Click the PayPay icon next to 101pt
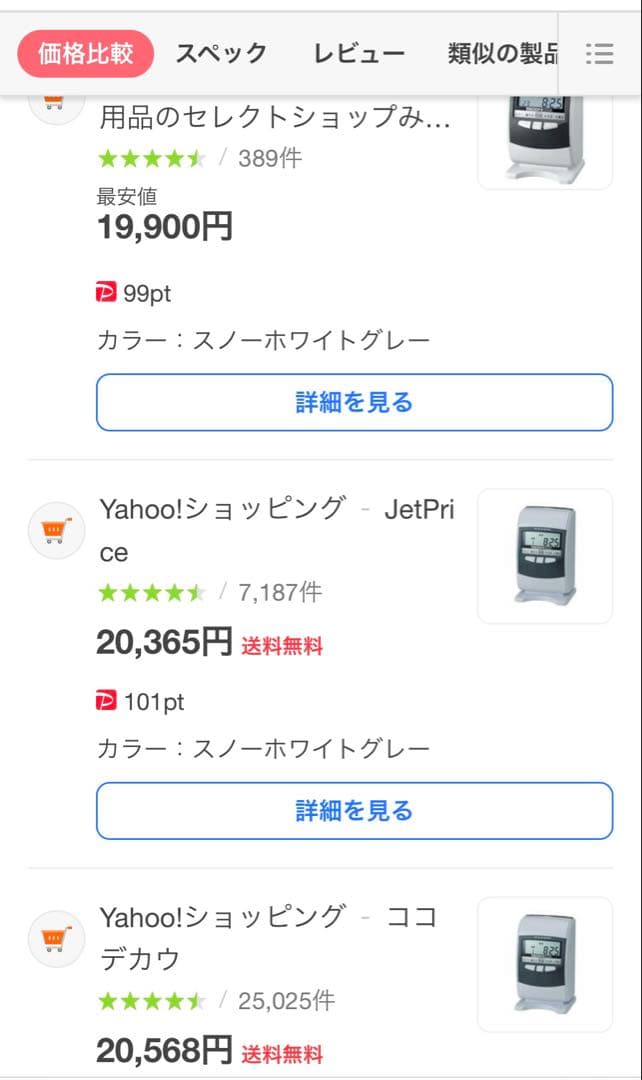The width and height of the screenshot is (642, 1080). point(105,702)
